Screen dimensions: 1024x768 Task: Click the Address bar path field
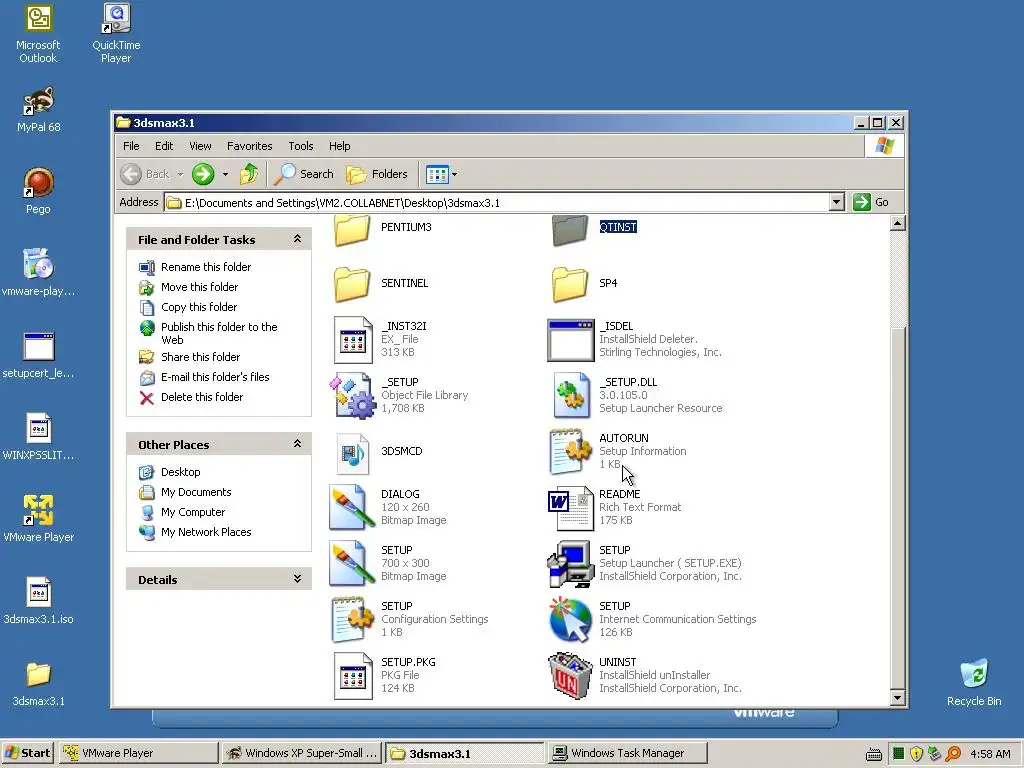[x=496, y=202]
